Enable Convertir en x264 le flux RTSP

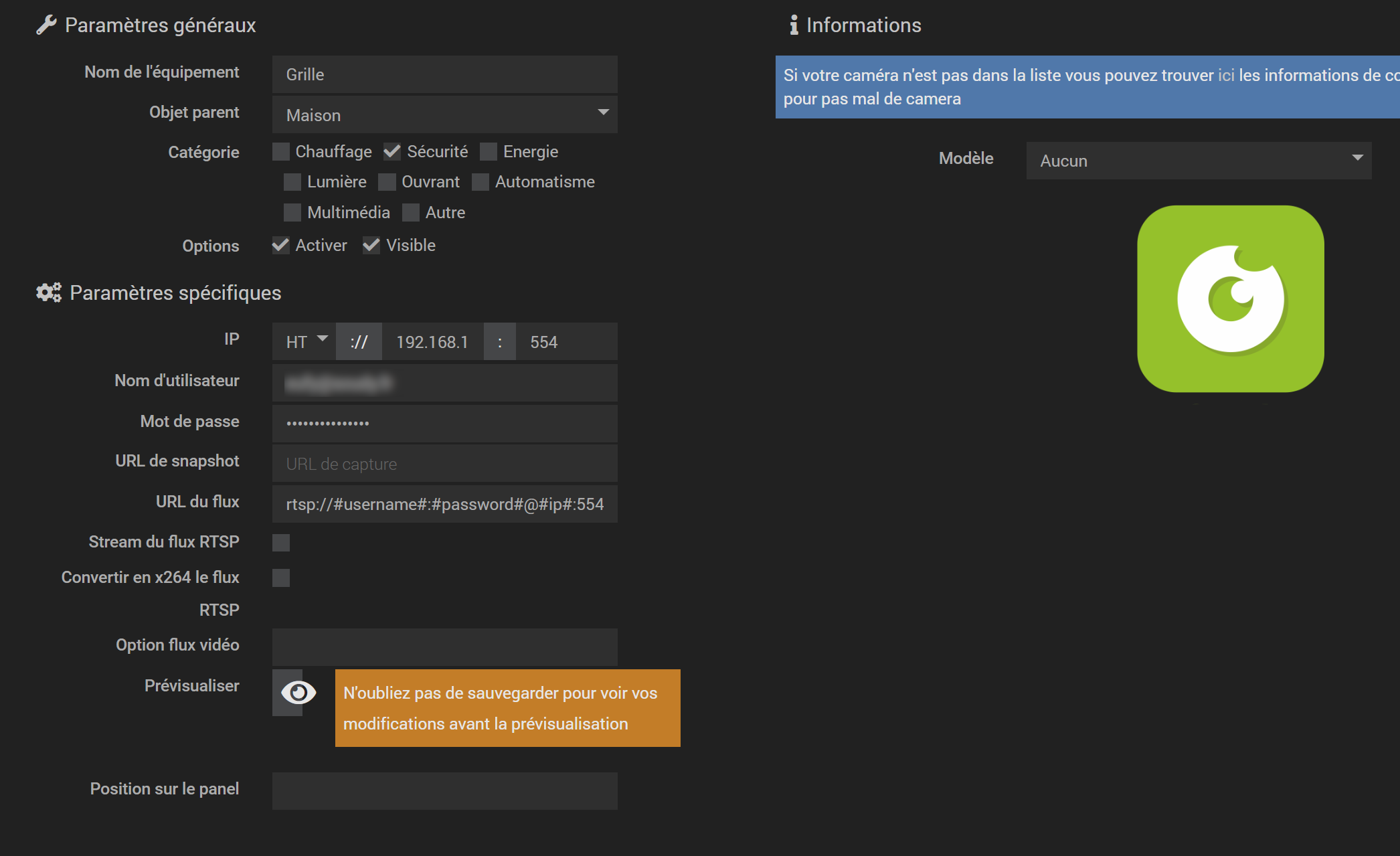(281, 578)
